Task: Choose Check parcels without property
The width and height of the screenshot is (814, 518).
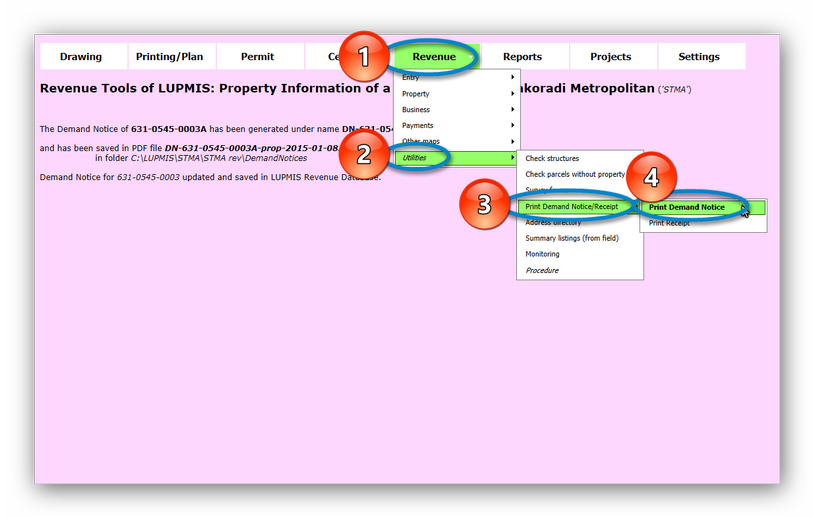Action: click(x=580, y=174)
